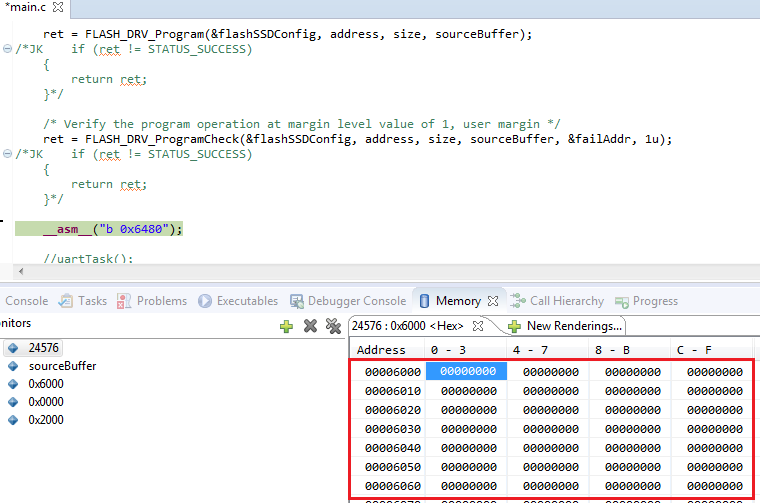This screenshot has height=503, width=760.
Task: Click address label 00006030
Action: click(393, 429)
